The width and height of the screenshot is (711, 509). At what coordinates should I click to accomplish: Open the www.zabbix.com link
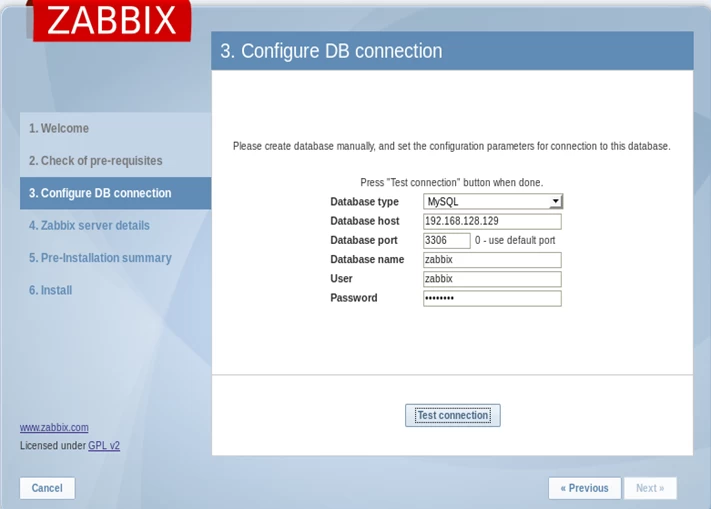pos(54,427)
